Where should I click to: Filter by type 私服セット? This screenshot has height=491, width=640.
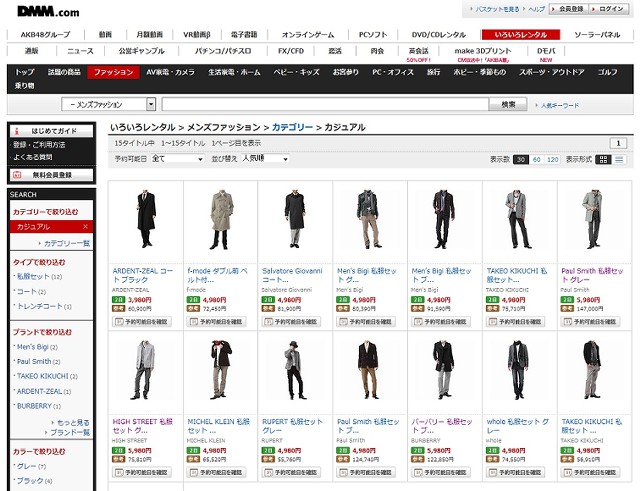(x=33, y=276)
